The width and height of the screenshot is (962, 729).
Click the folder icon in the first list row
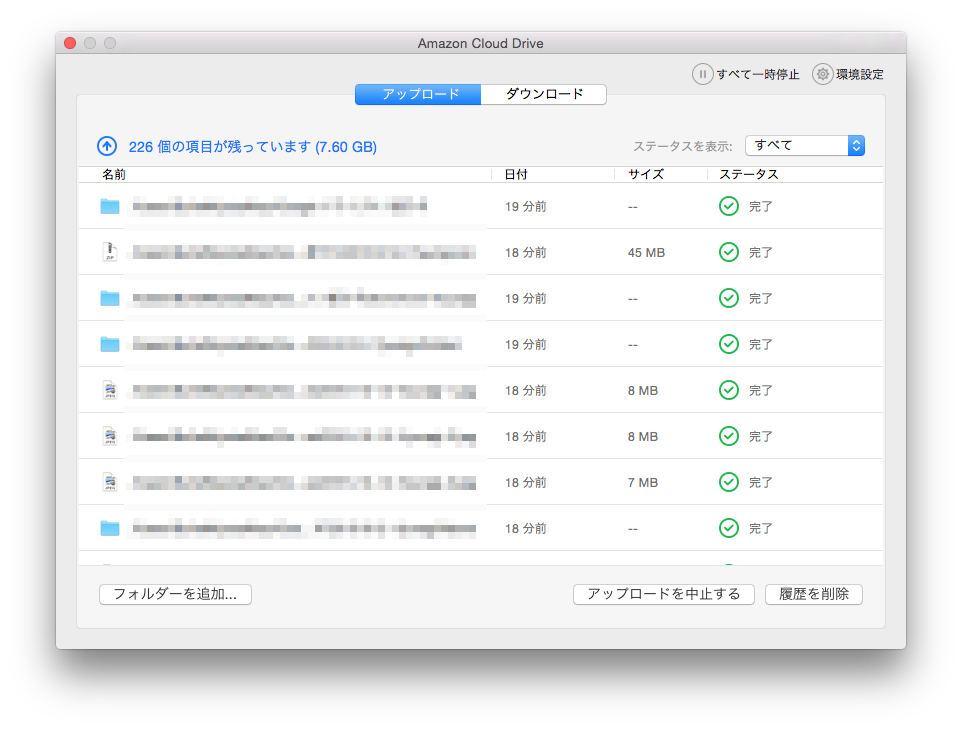tap(110, 206)
